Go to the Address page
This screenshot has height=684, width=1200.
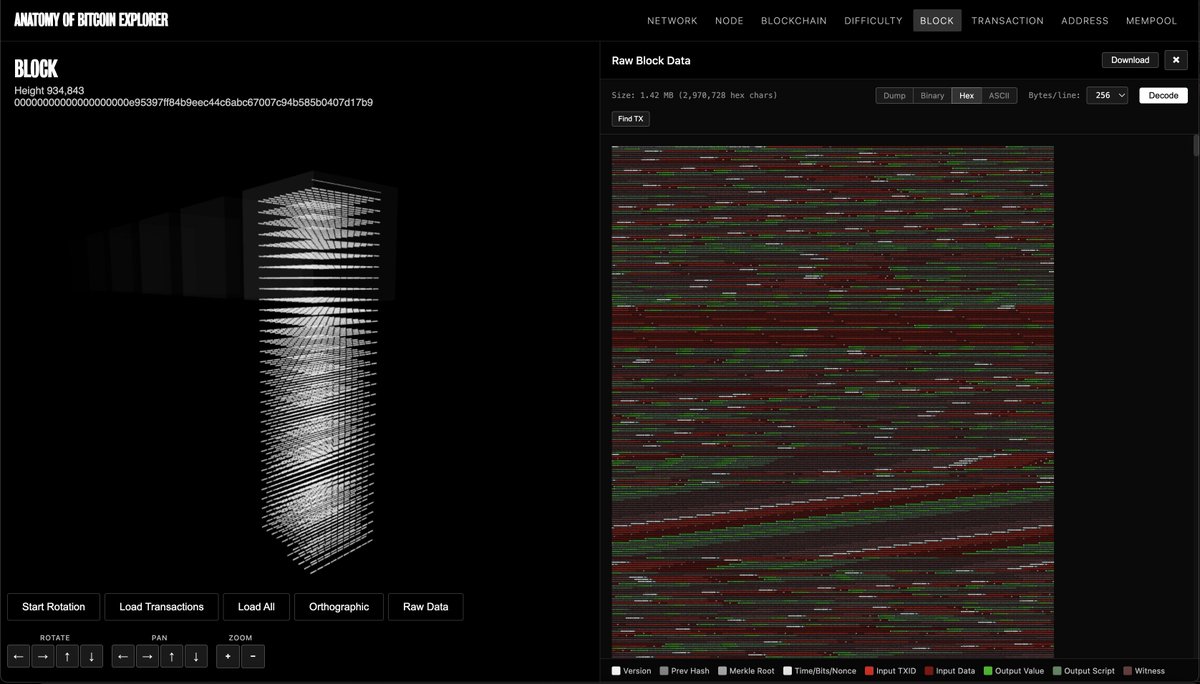pyautogui.click(x=1085, y=20)
